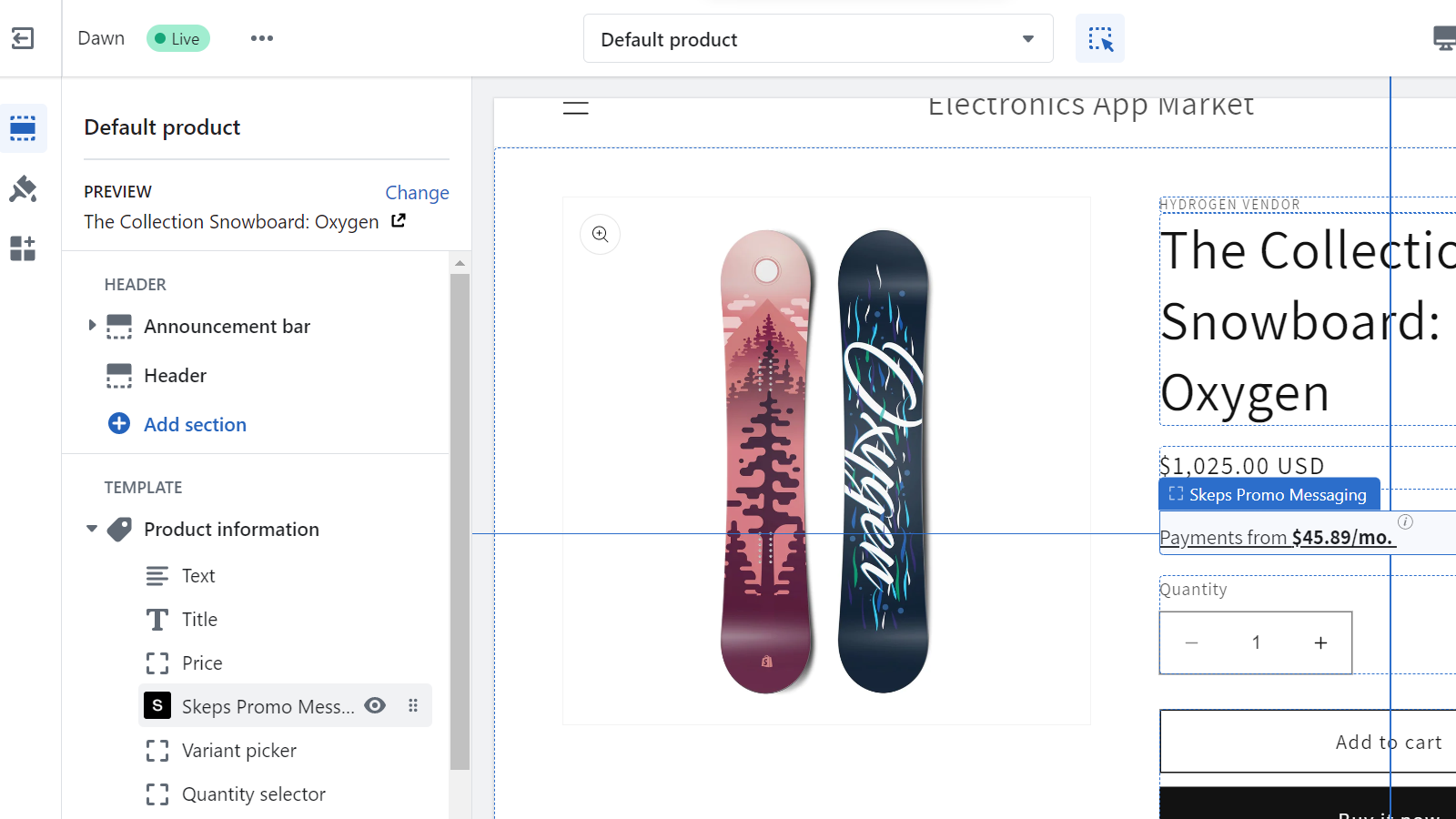Click the Title block T icon
The width and height of the screenshot is (1456, 819).
(157, 620)
